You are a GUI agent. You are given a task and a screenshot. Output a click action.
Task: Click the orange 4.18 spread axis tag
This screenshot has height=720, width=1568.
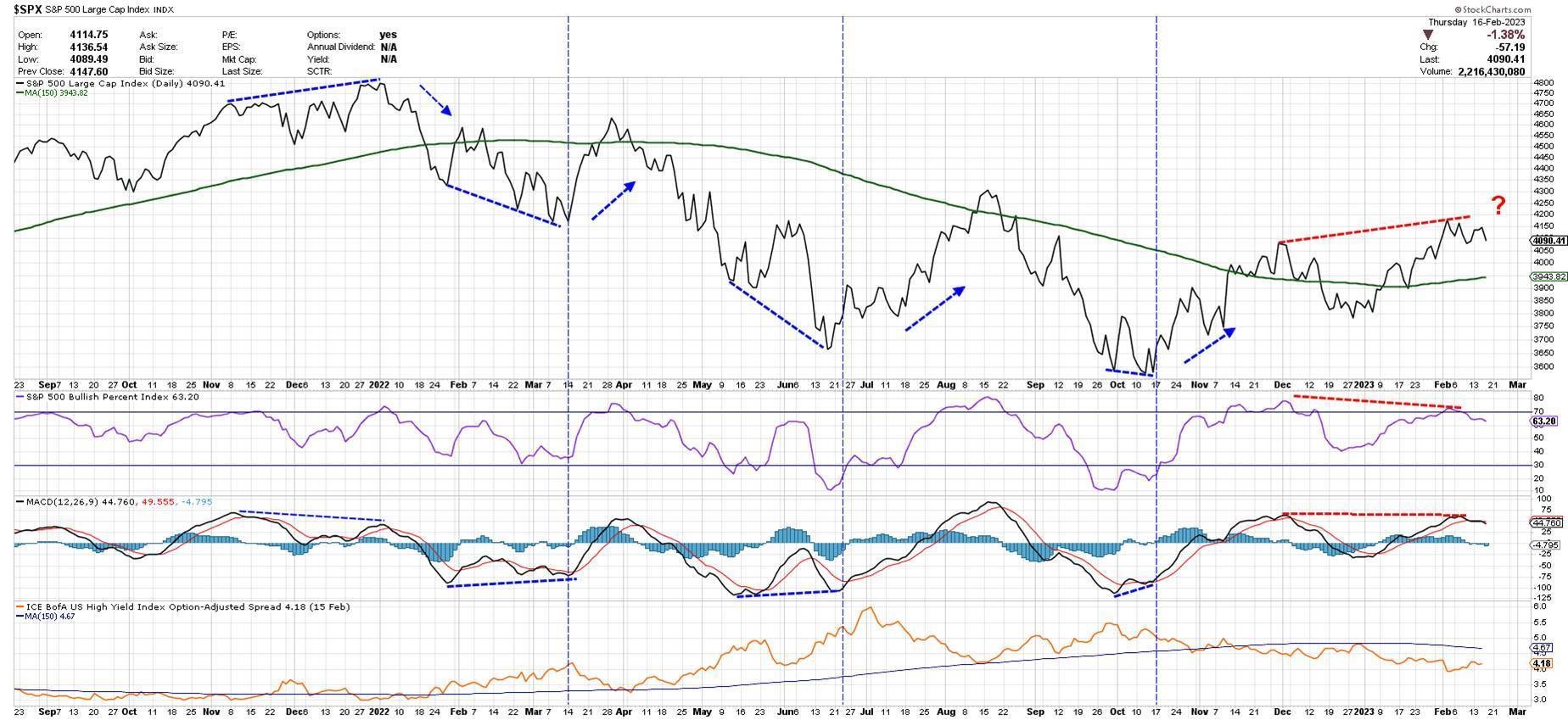click(x=1543, y=663)
